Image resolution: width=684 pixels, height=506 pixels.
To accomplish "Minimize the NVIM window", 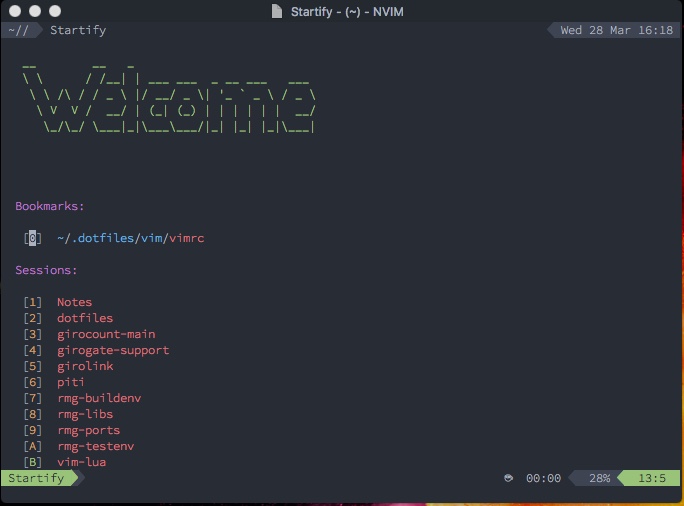I will (x=35, y=11).
